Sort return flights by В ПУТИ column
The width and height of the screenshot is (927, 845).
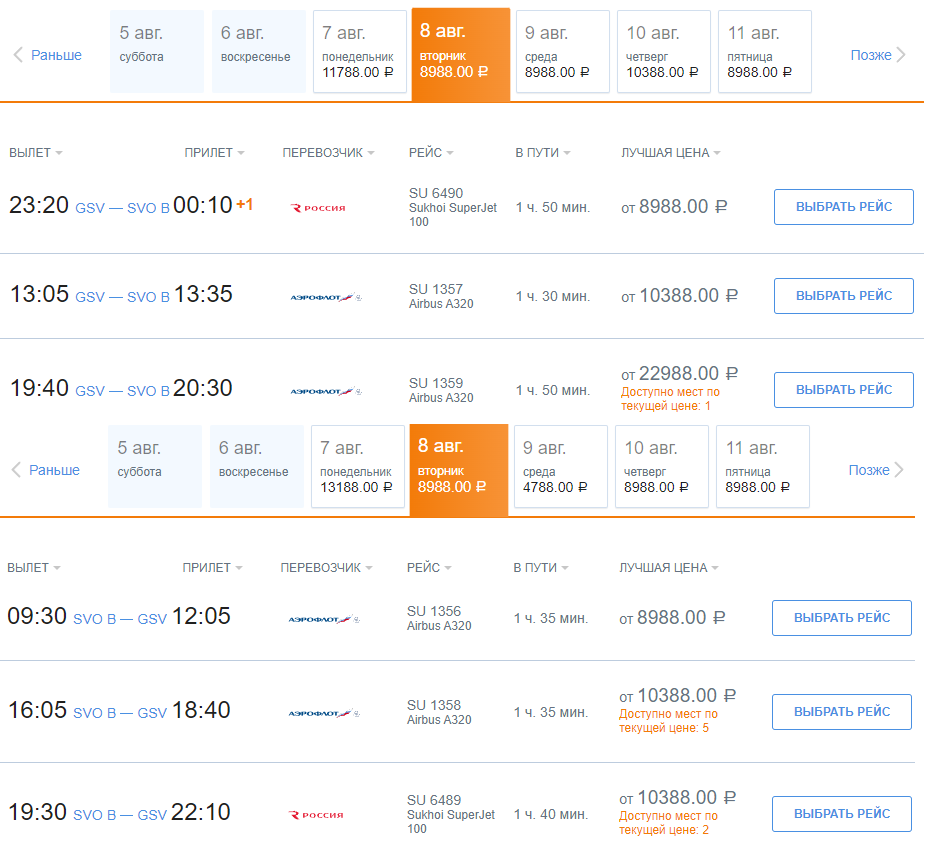pos(541,568)
